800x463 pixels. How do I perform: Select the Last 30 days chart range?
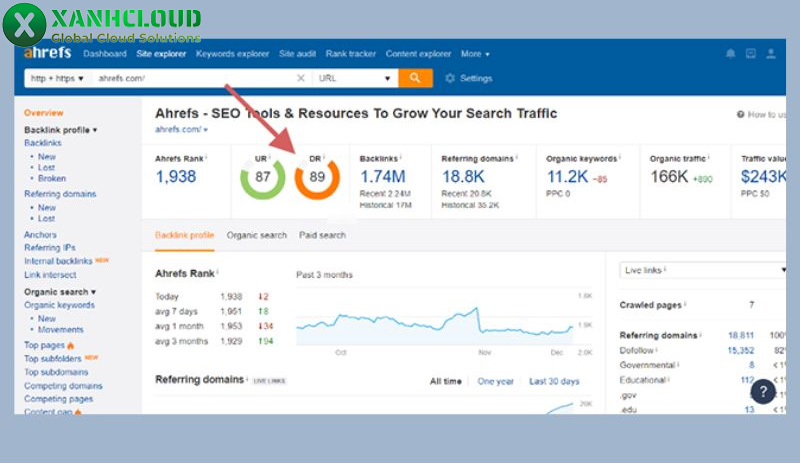pos(554,381)
